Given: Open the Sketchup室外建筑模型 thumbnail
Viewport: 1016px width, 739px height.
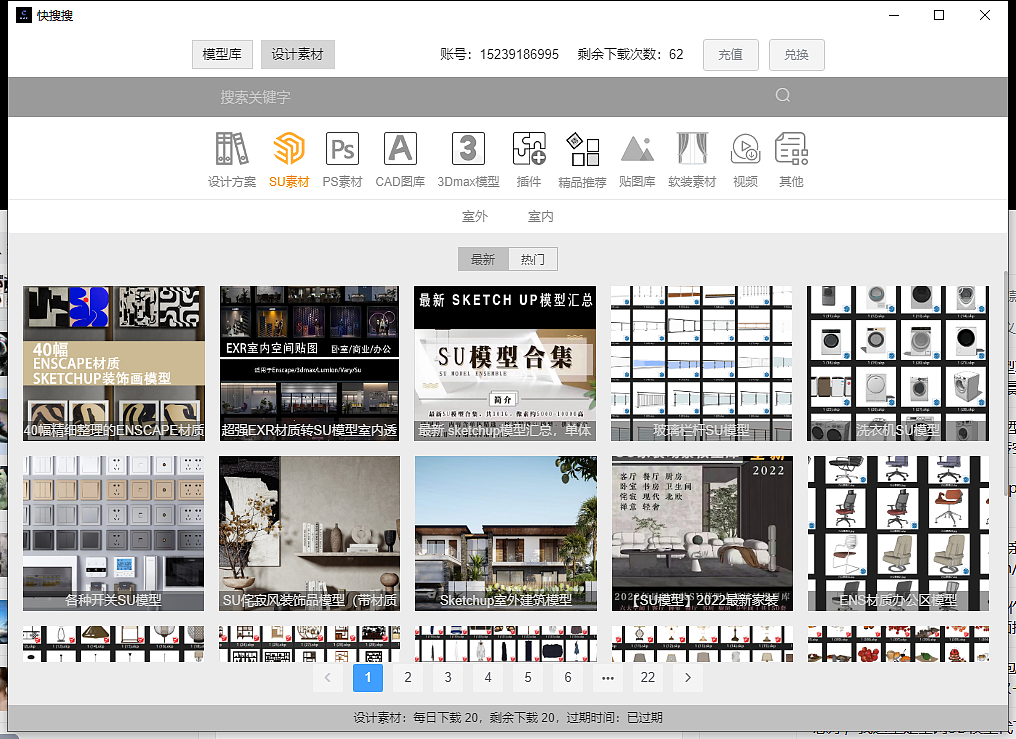Looking at the screenshot, I should click(505, 533).
